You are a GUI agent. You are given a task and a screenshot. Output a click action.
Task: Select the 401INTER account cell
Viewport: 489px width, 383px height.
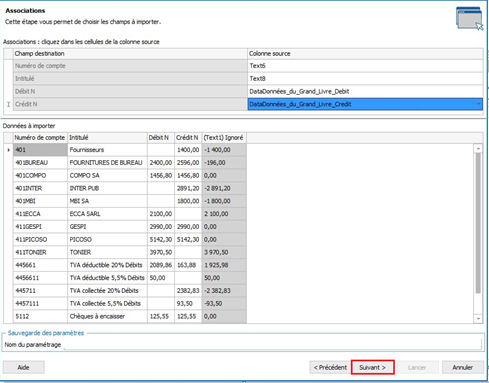pos(40,188)
